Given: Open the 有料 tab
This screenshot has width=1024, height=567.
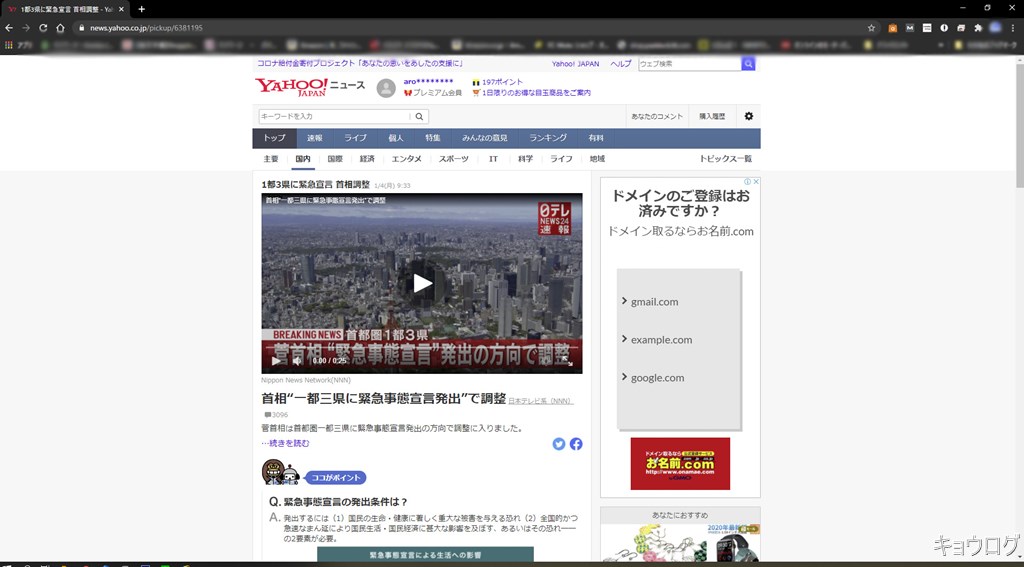Looking at the screenshot, I should (596, 138).
